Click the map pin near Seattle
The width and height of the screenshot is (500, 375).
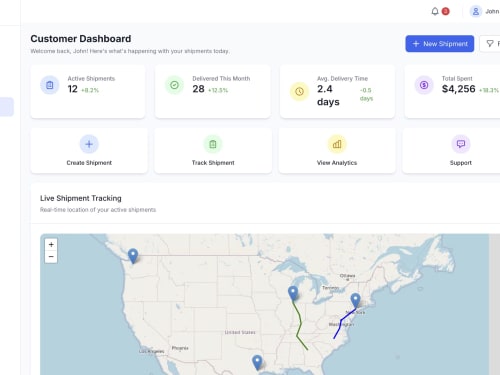(x=133, y=256)
